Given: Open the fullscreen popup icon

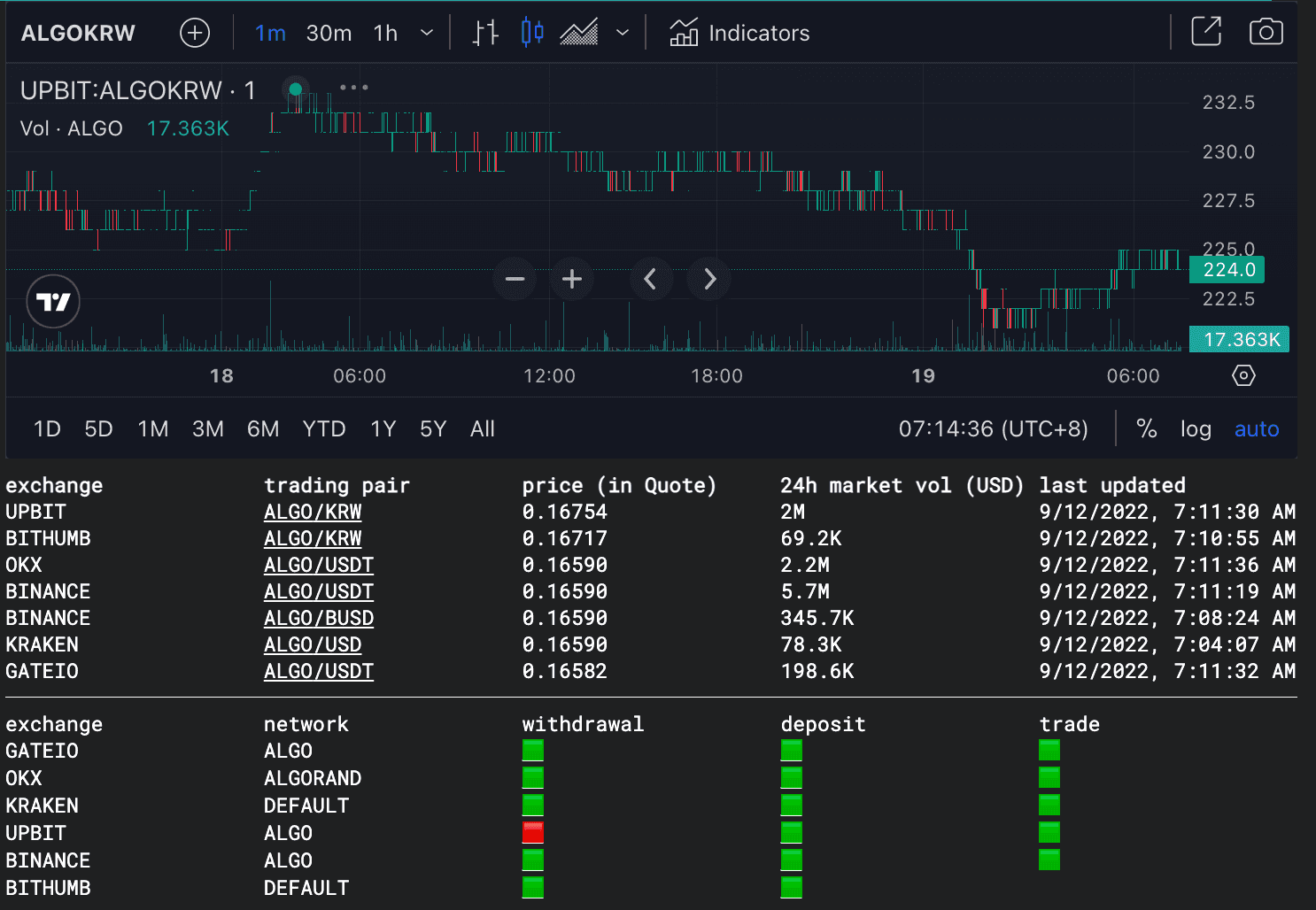Looking at the screenshot, I should coord(1206,32).
